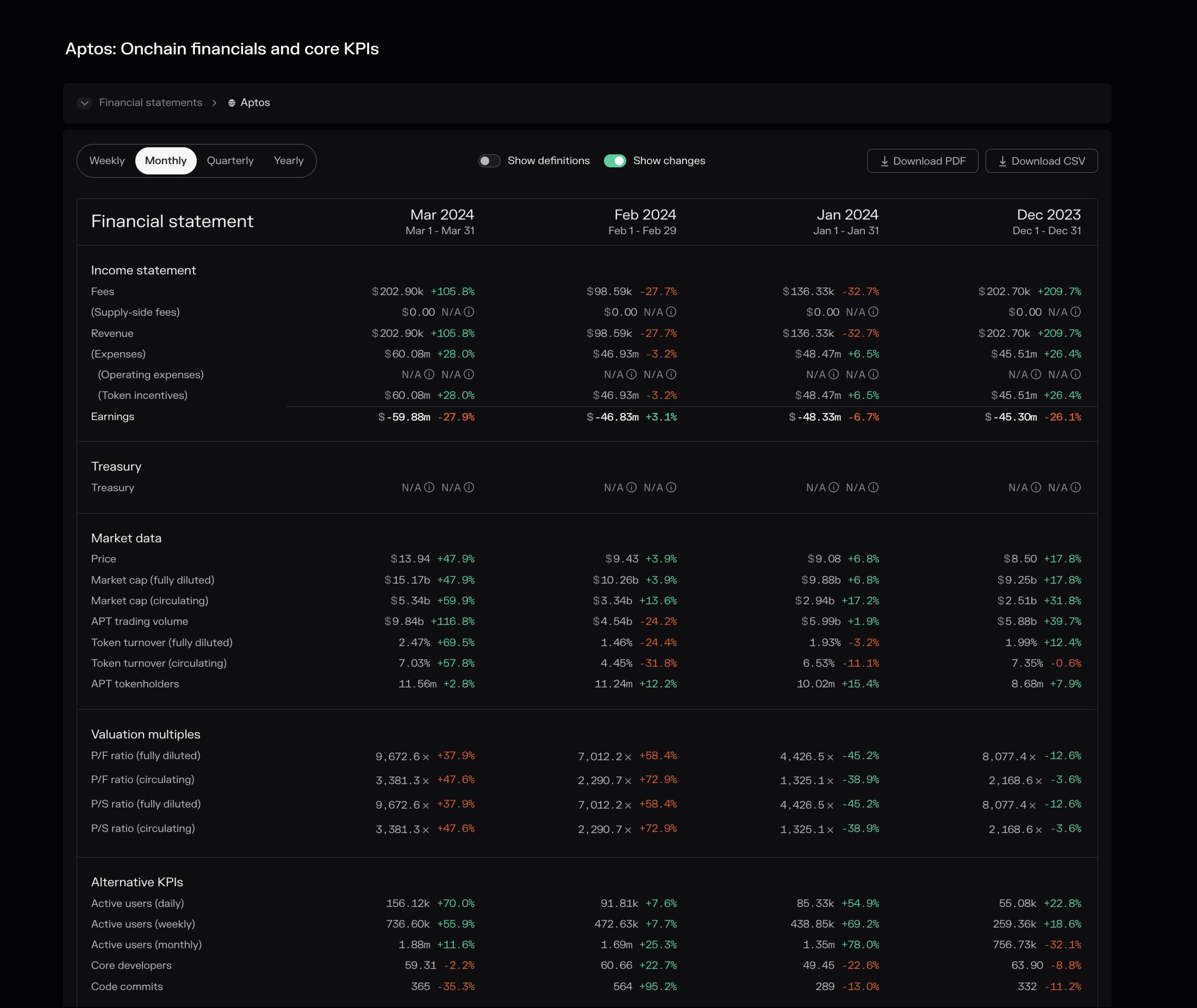
Task: Select the Yearly period tab
Action: tap(288, 161)
